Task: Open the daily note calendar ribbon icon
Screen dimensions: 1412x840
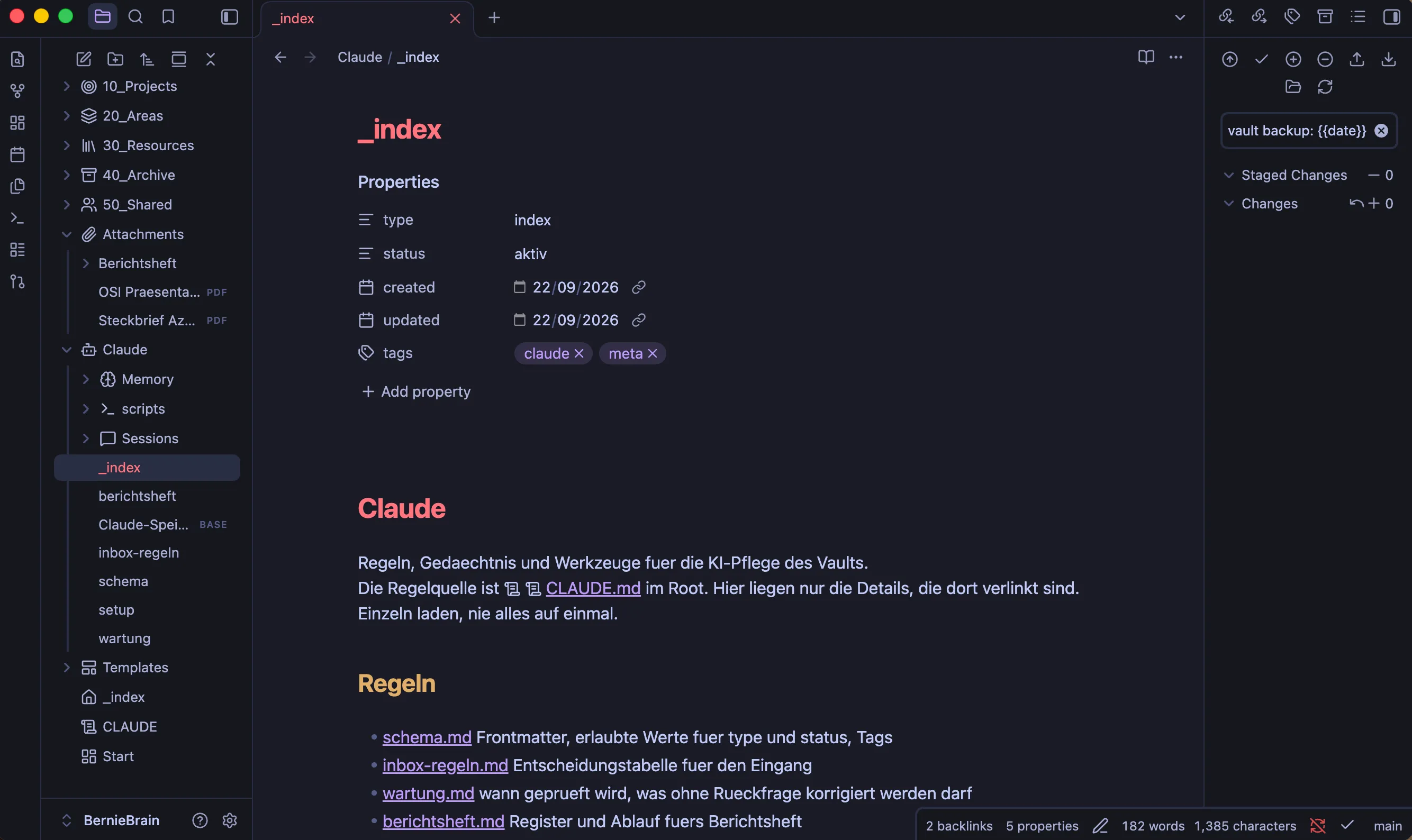Action: (17, 154)
